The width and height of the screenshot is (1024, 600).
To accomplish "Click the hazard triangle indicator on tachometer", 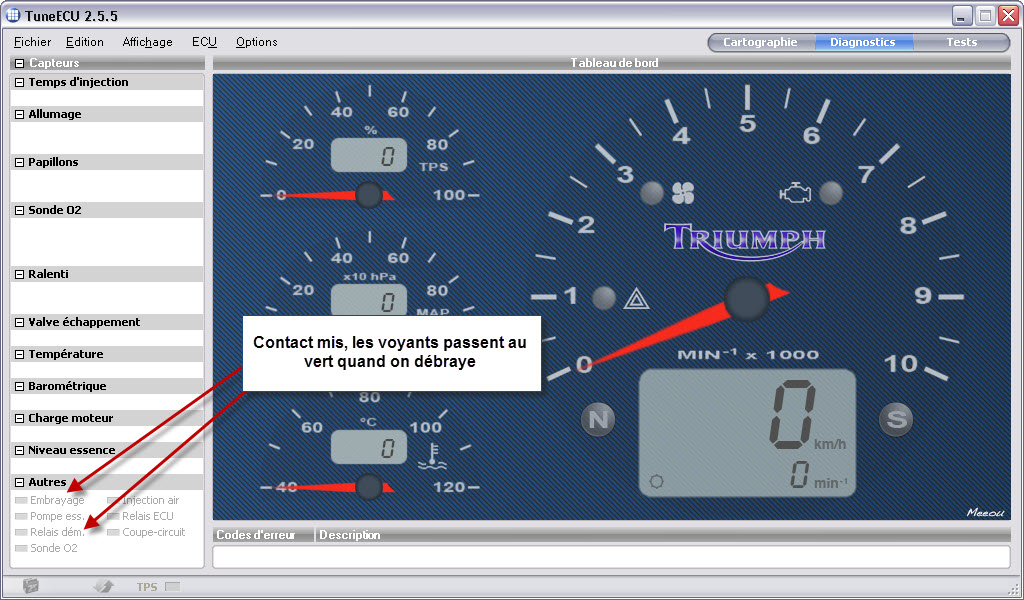I will click(x=635, y=298).
